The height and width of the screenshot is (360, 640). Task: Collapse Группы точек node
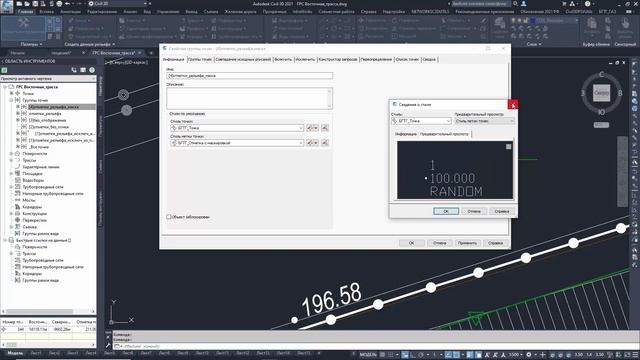[11, 100]
